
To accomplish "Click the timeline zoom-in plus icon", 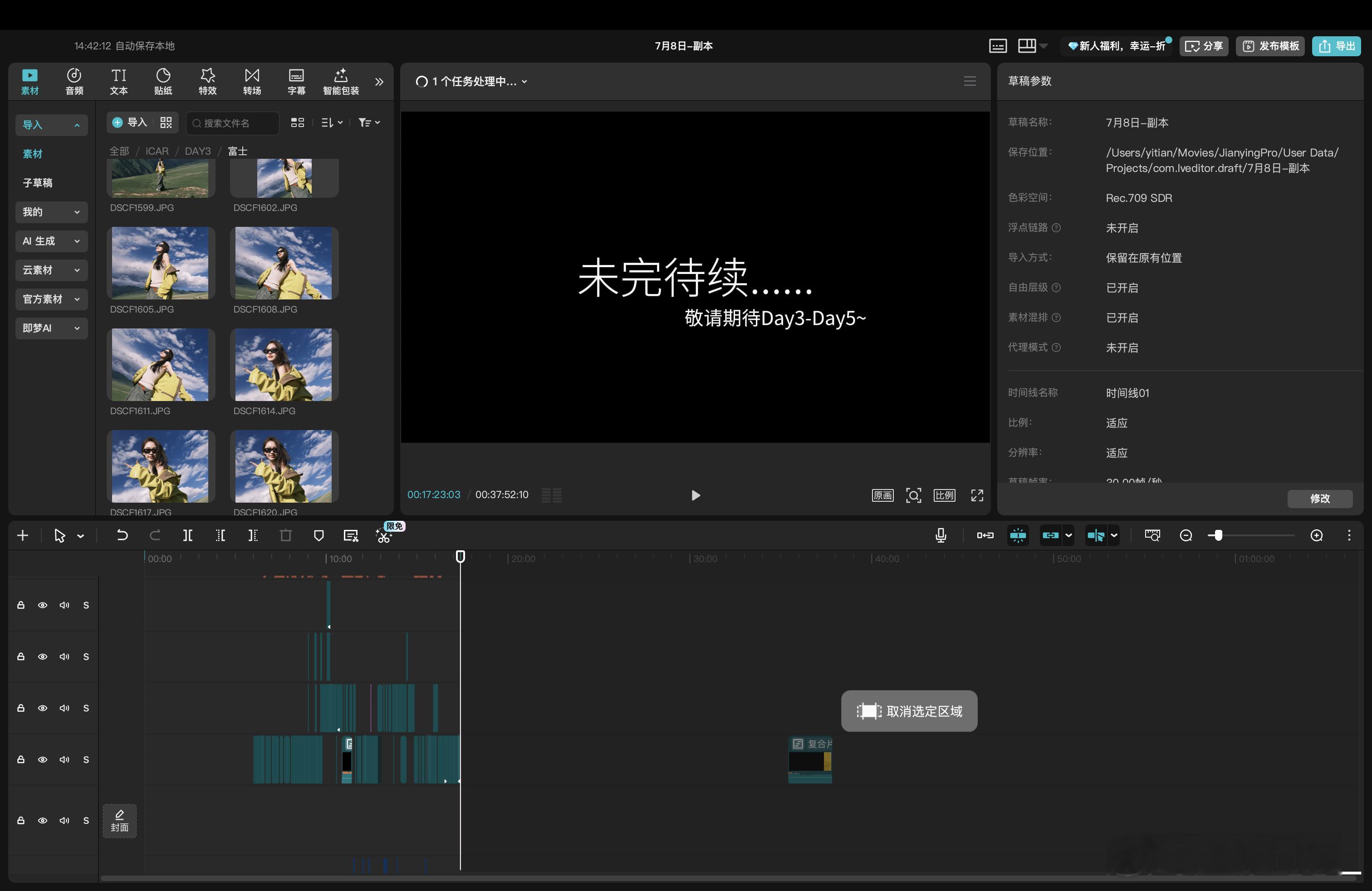I will pos(1316,535).
